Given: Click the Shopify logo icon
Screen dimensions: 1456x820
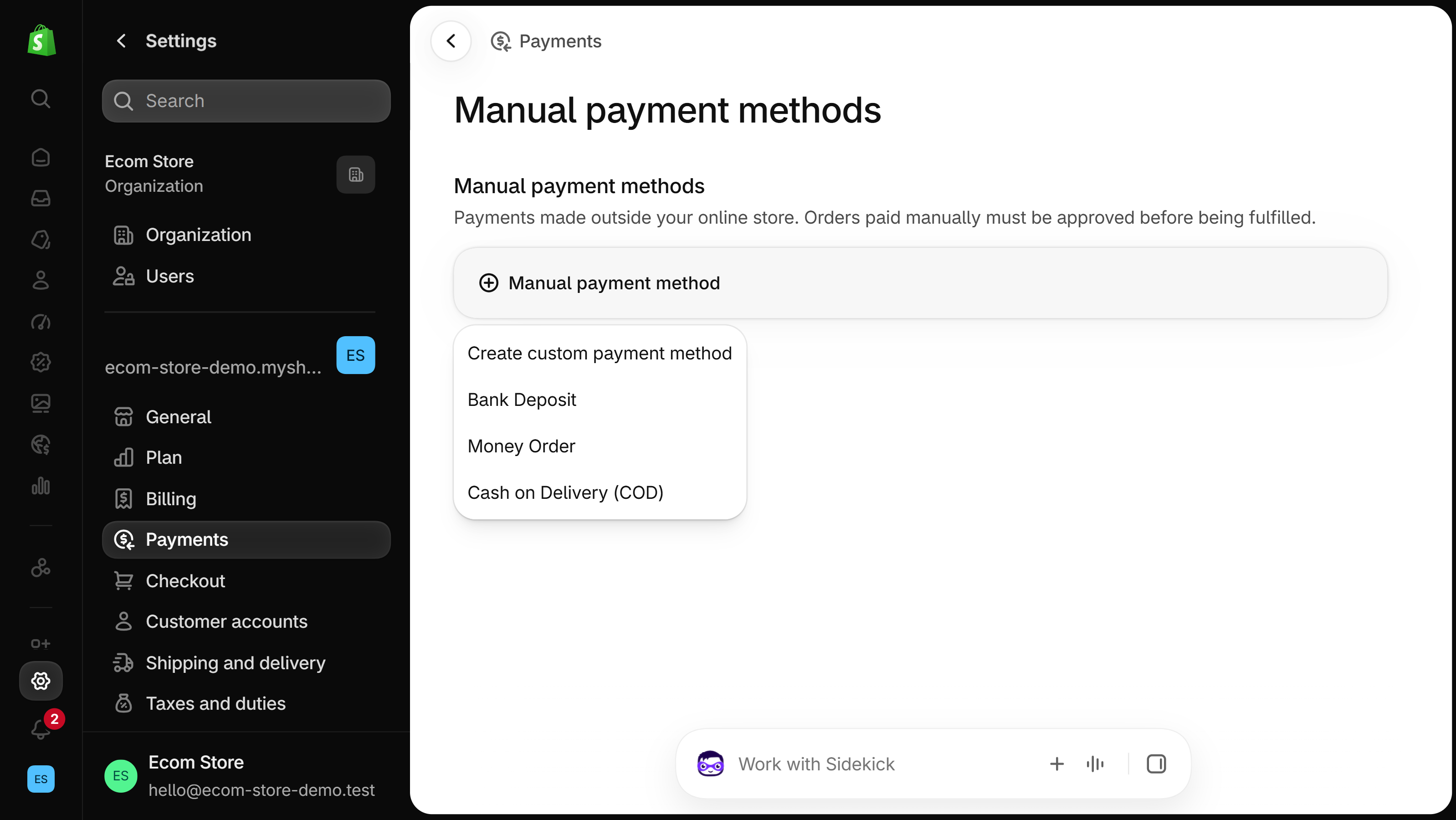Looking at the screenshot, I should tap(41, 41).
